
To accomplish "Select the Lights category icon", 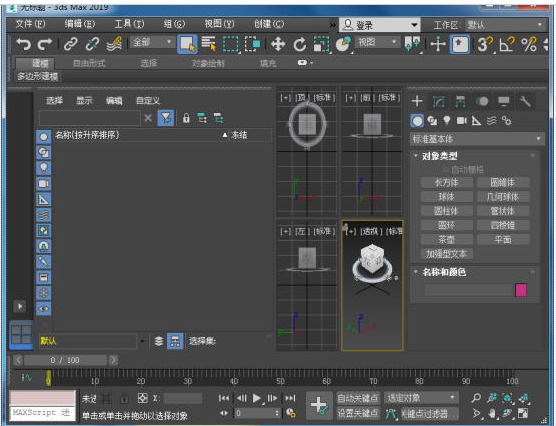I will pos(447,121).
